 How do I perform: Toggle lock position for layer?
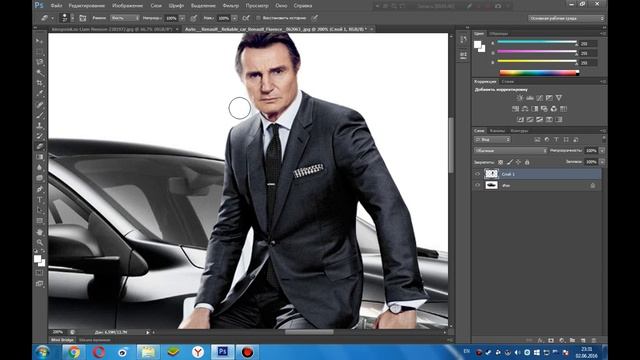518,162
